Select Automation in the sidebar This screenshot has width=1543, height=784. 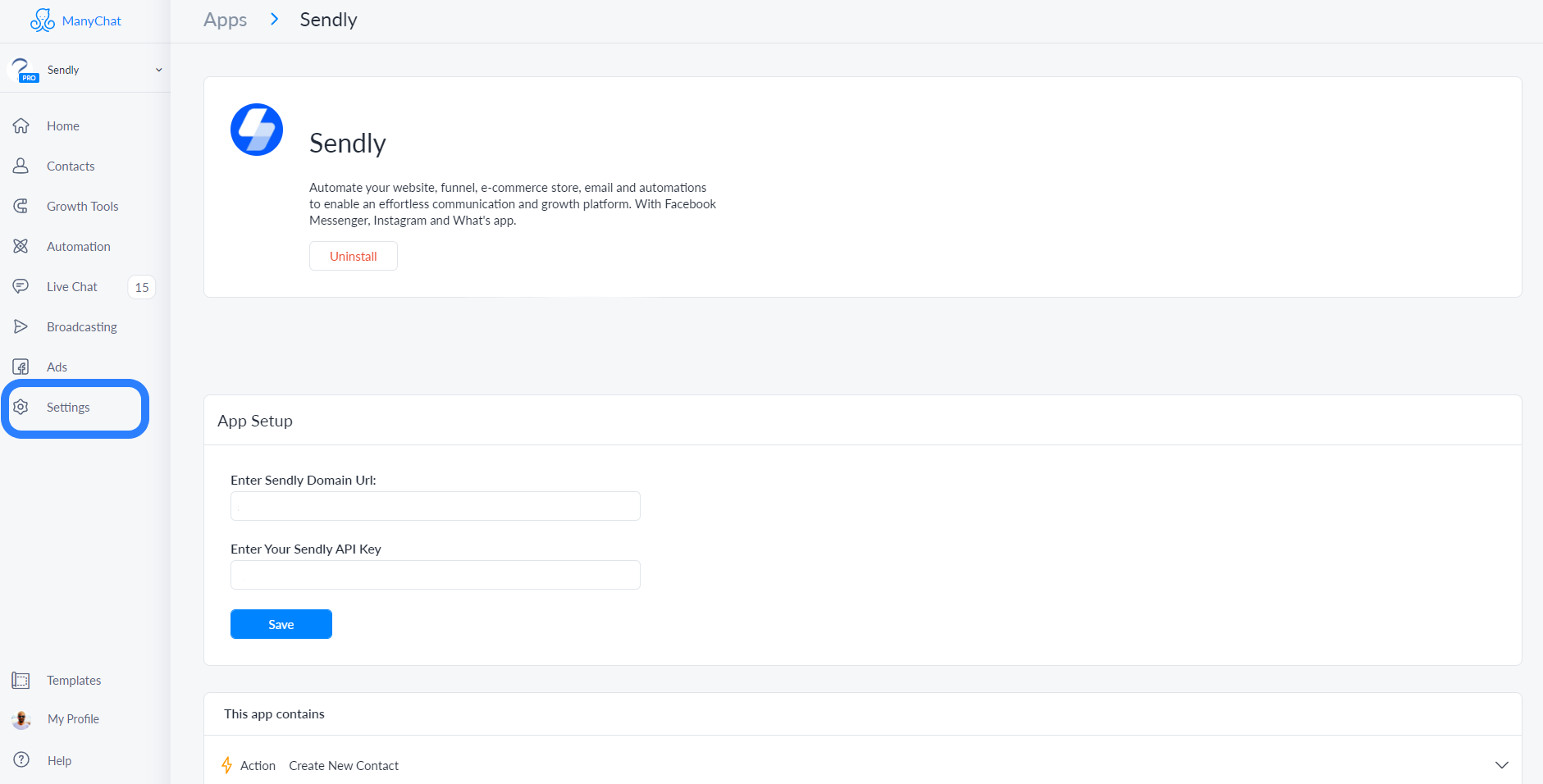point(79,246)
